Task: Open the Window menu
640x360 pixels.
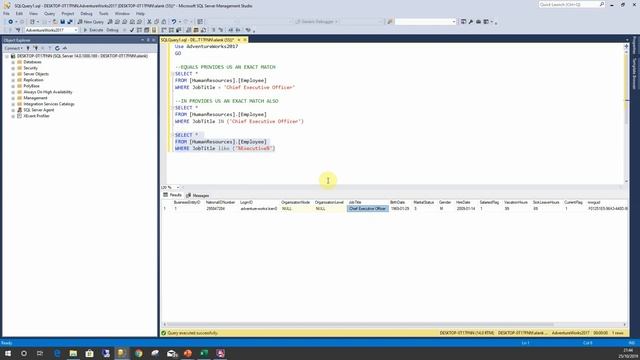Action: coord(122,13)
